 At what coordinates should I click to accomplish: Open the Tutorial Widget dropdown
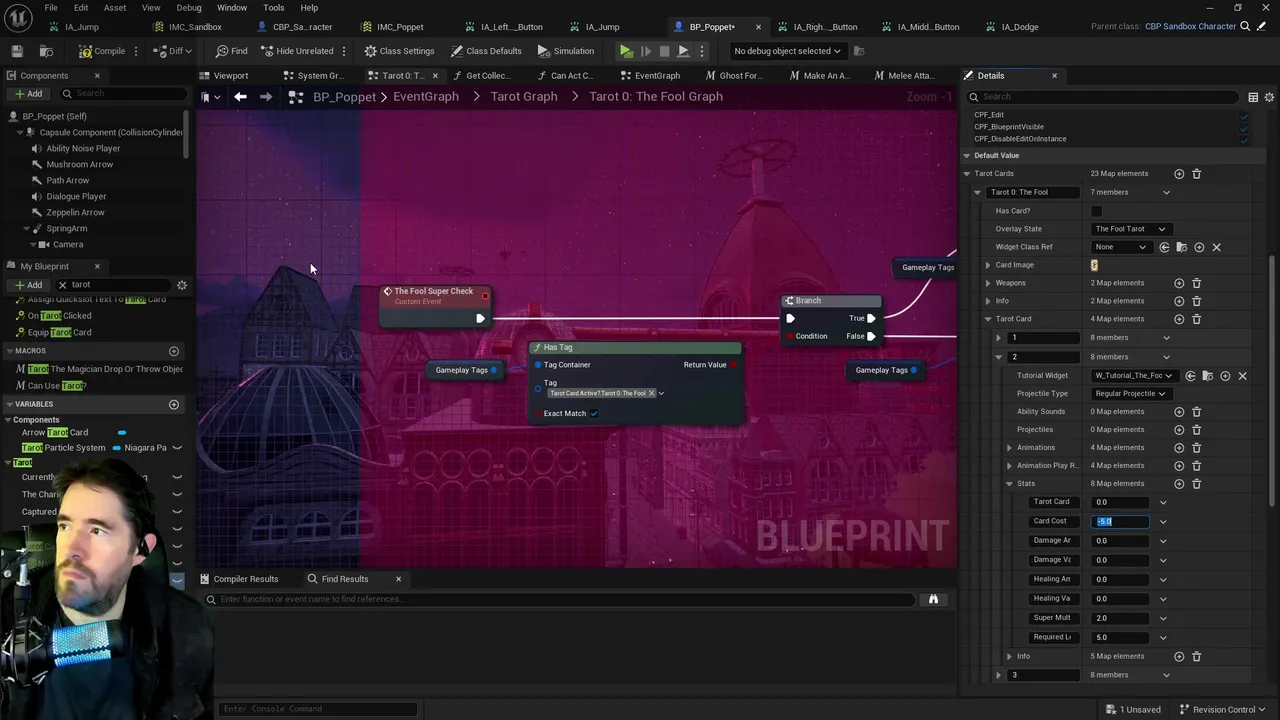(1132, 376)
